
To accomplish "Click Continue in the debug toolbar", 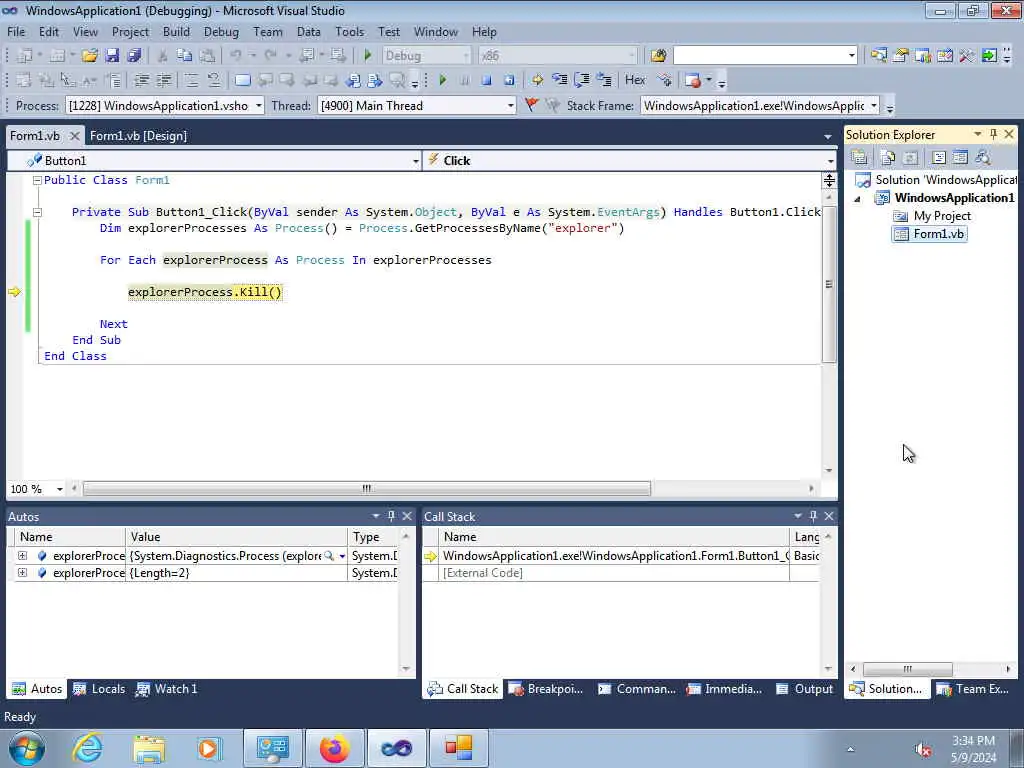I will 442,80.
